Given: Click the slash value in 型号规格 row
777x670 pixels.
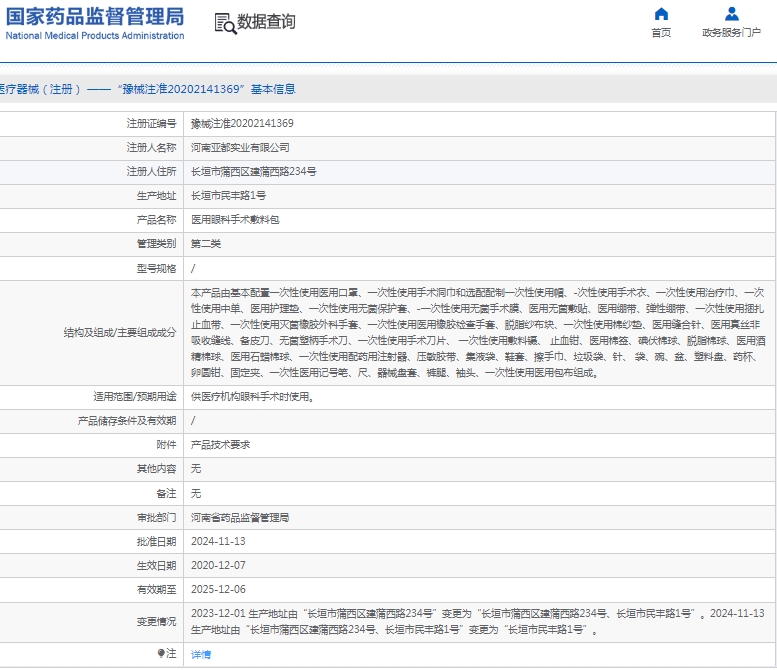Looking at the screenshot, I should [x=193, y=269].
